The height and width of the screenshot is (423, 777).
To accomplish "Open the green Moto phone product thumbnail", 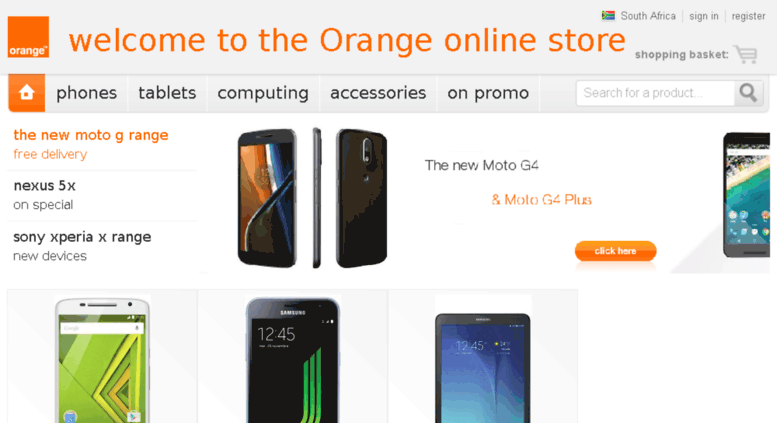I will (103, 359).
